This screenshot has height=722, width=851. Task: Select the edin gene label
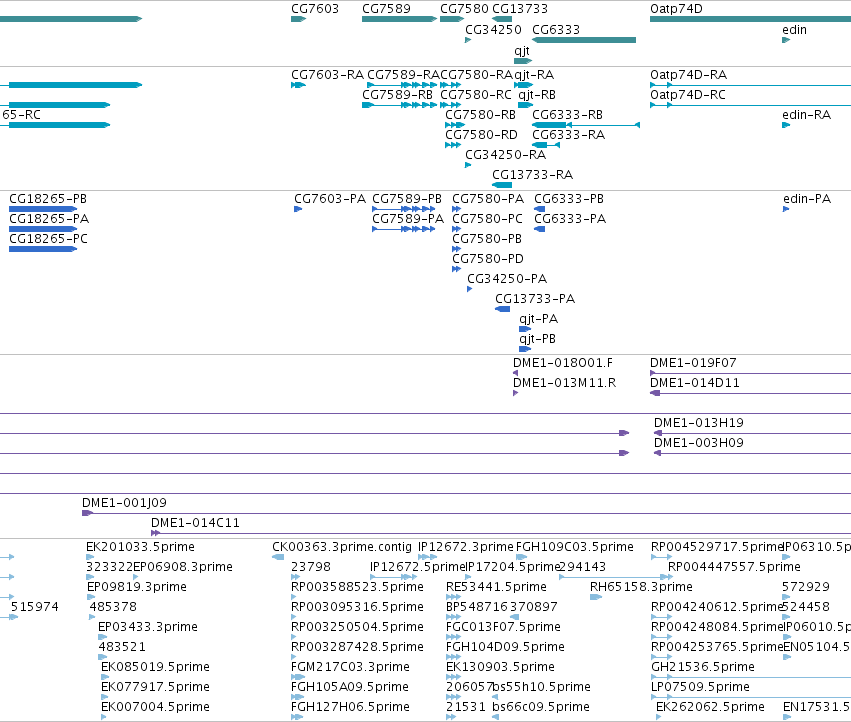[794, 29]
